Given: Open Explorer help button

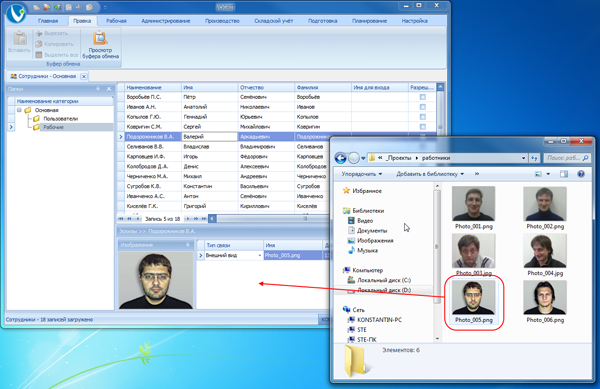Looking at the screenshot, I should pos(581,174).
